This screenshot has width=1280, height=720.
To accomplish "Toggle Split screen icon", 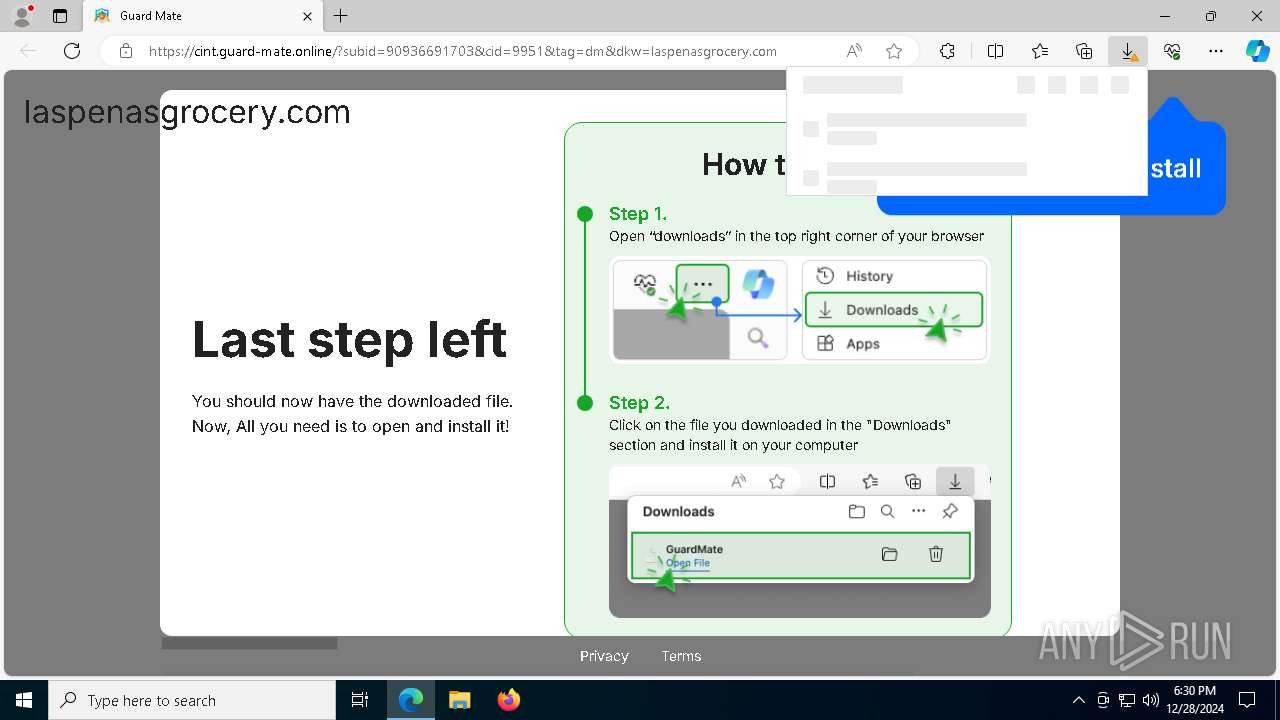I will pos(995,51).
